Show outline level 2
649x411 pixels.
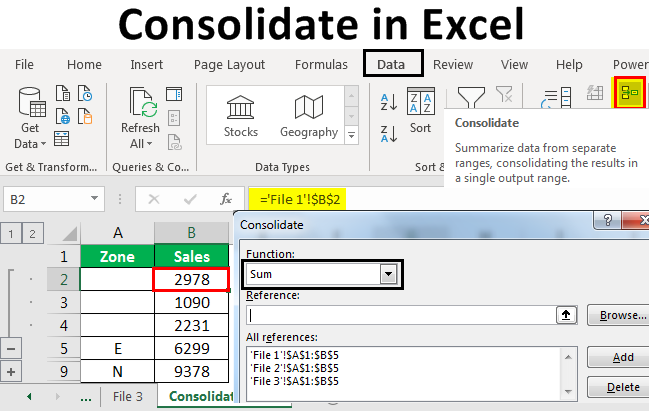[x=32, y=234]
